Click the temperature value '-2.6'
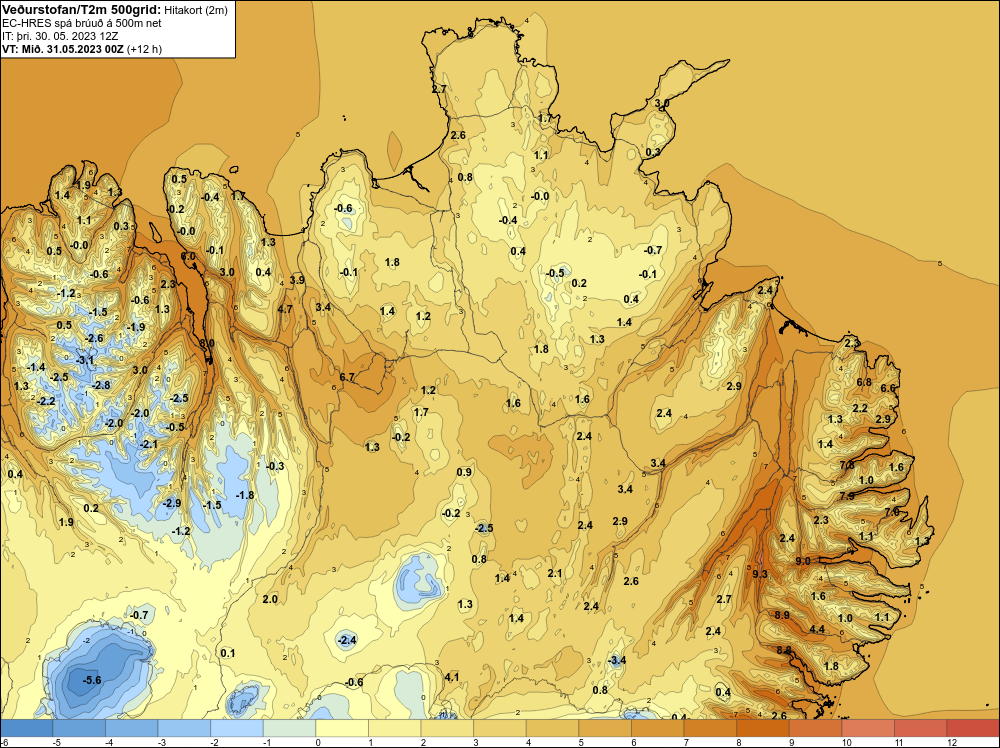The height and width of the screenshot is (748, 1000). 94,338
